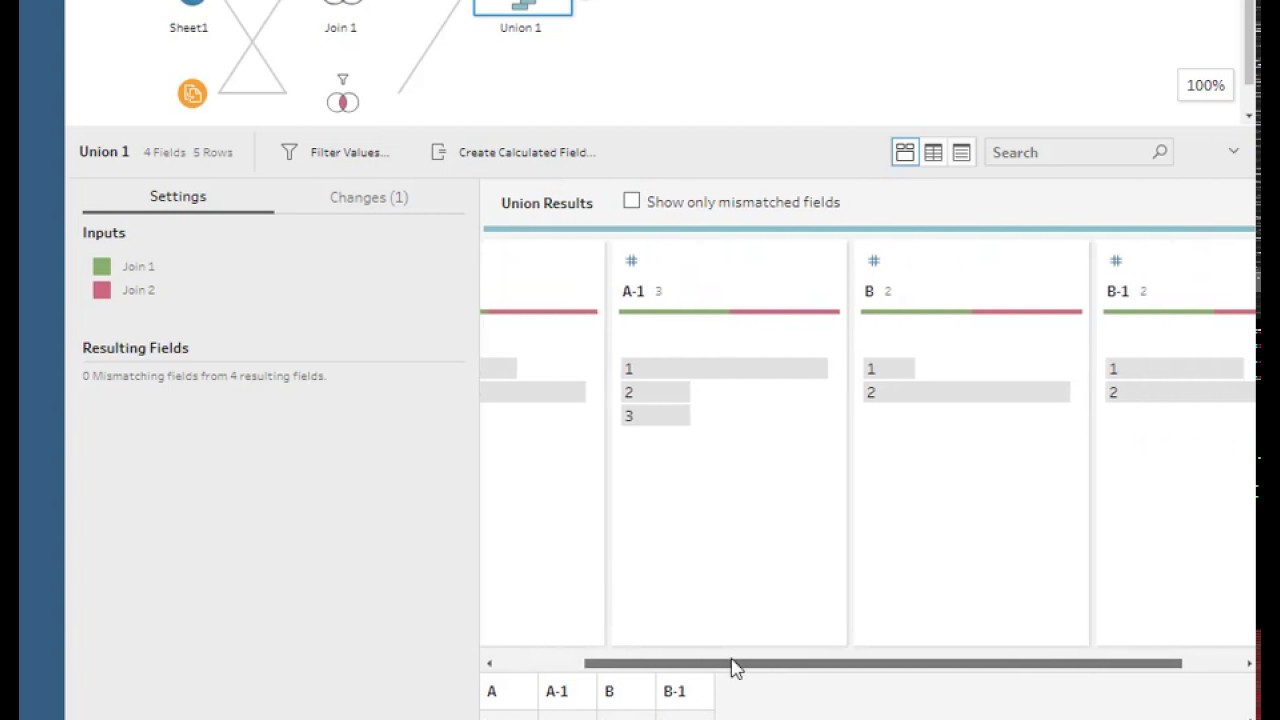1280x720 pixels.
Task: Click the Join 1 step label
Action: (341, 28)
